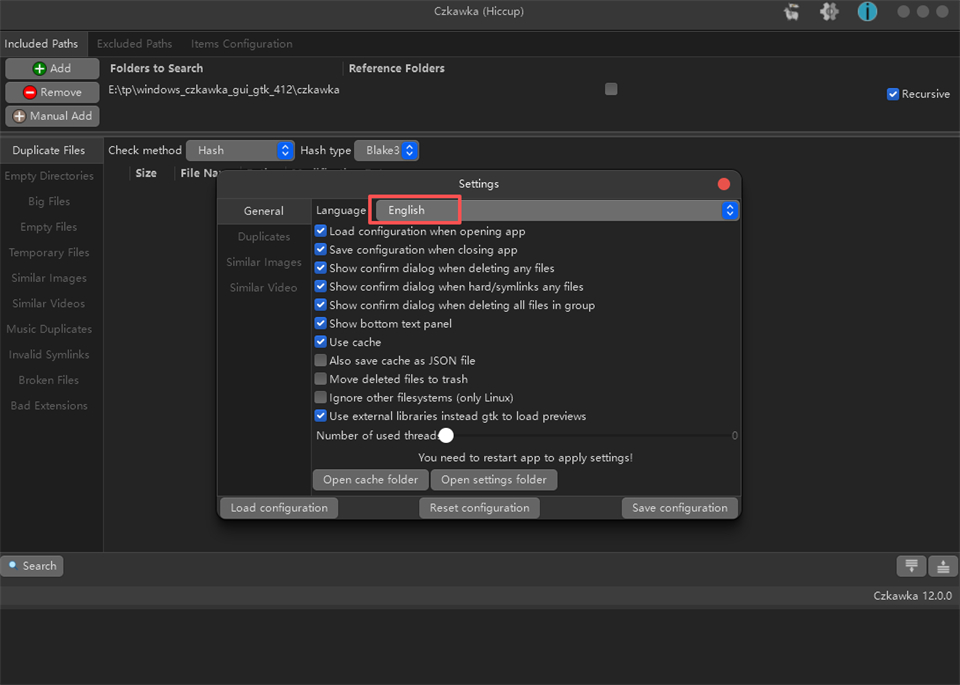Open the Language dropdown showing English
The height and width of the screenshot is (685, 960).
point(556,211)
